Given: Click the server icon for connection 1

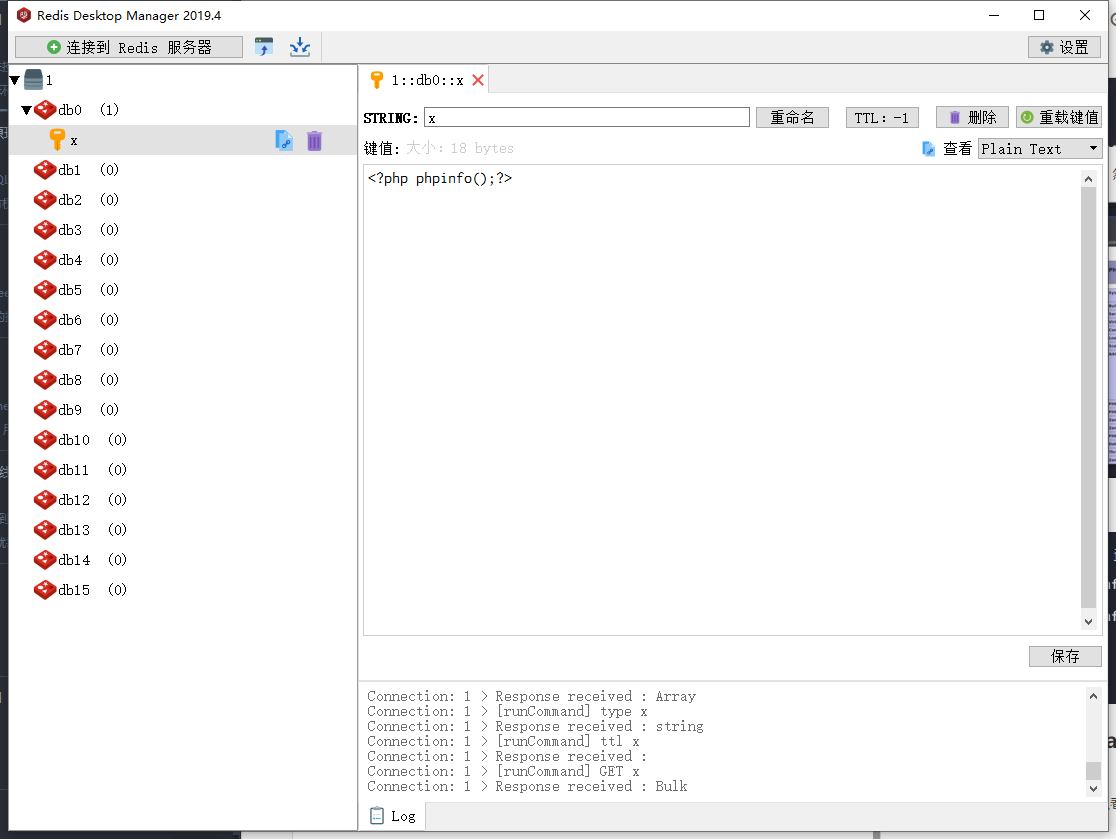Looking at the screenshot, I should [x=33, y=80].
